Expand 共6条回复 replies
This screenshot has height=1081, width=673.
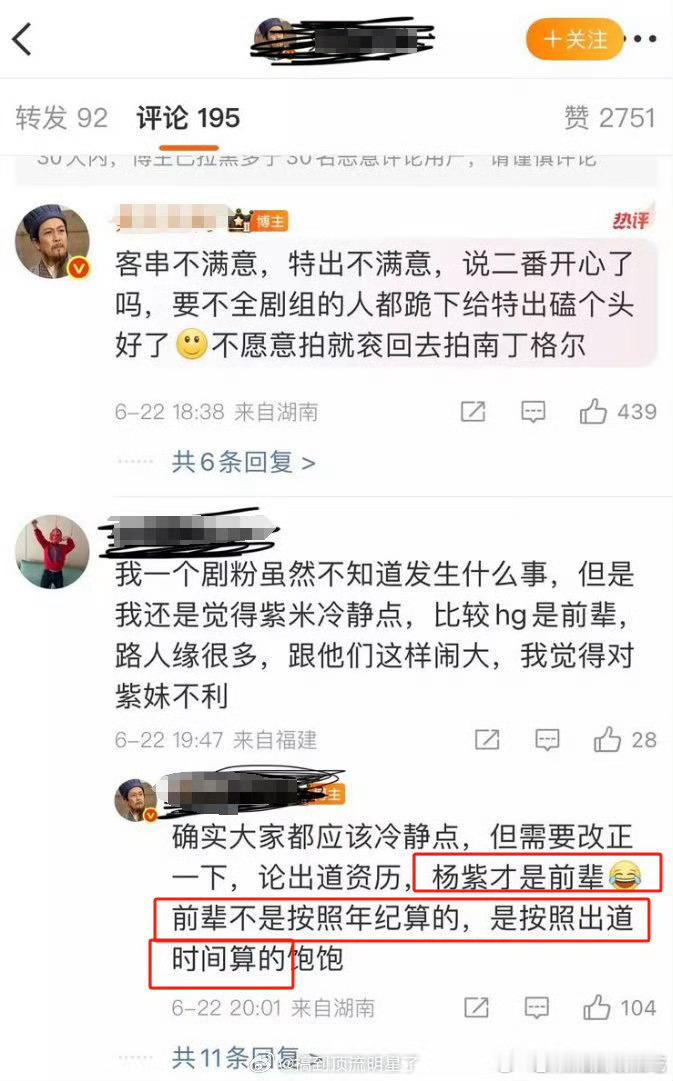pyautogui.click(x=243, y=461)
